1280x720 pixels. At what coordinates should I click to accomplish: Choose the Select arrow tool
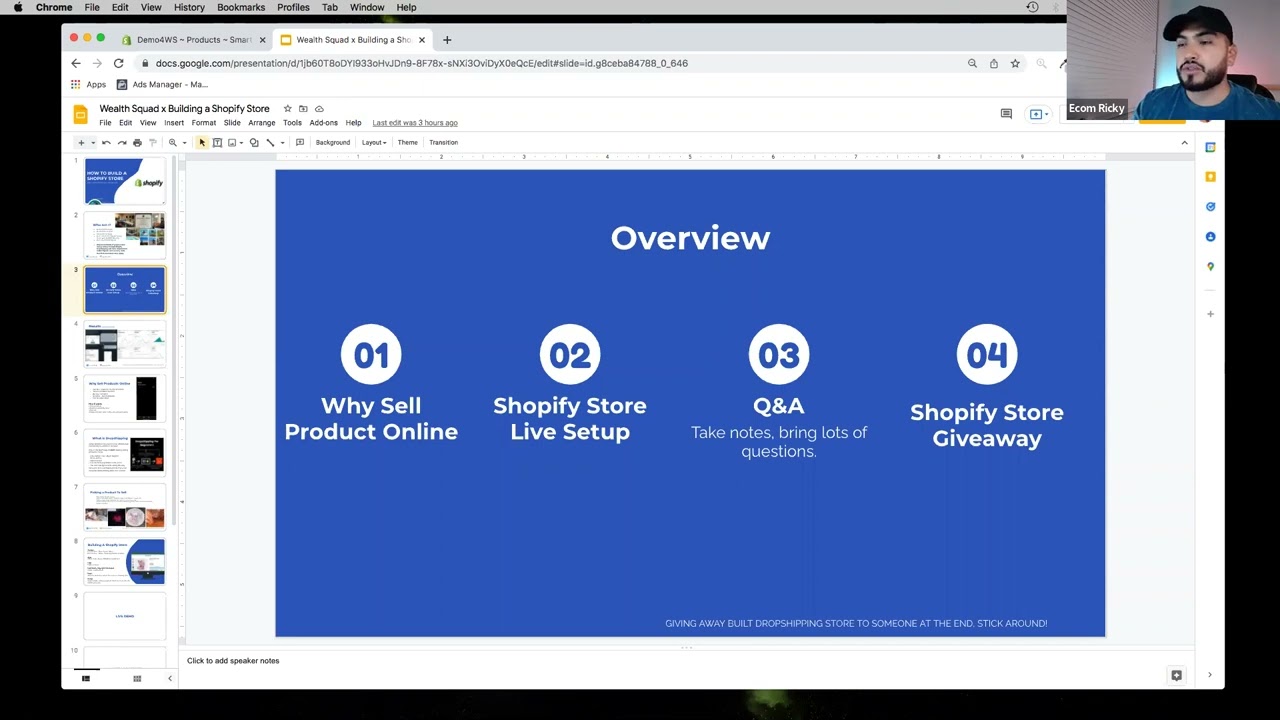(202, 143)
